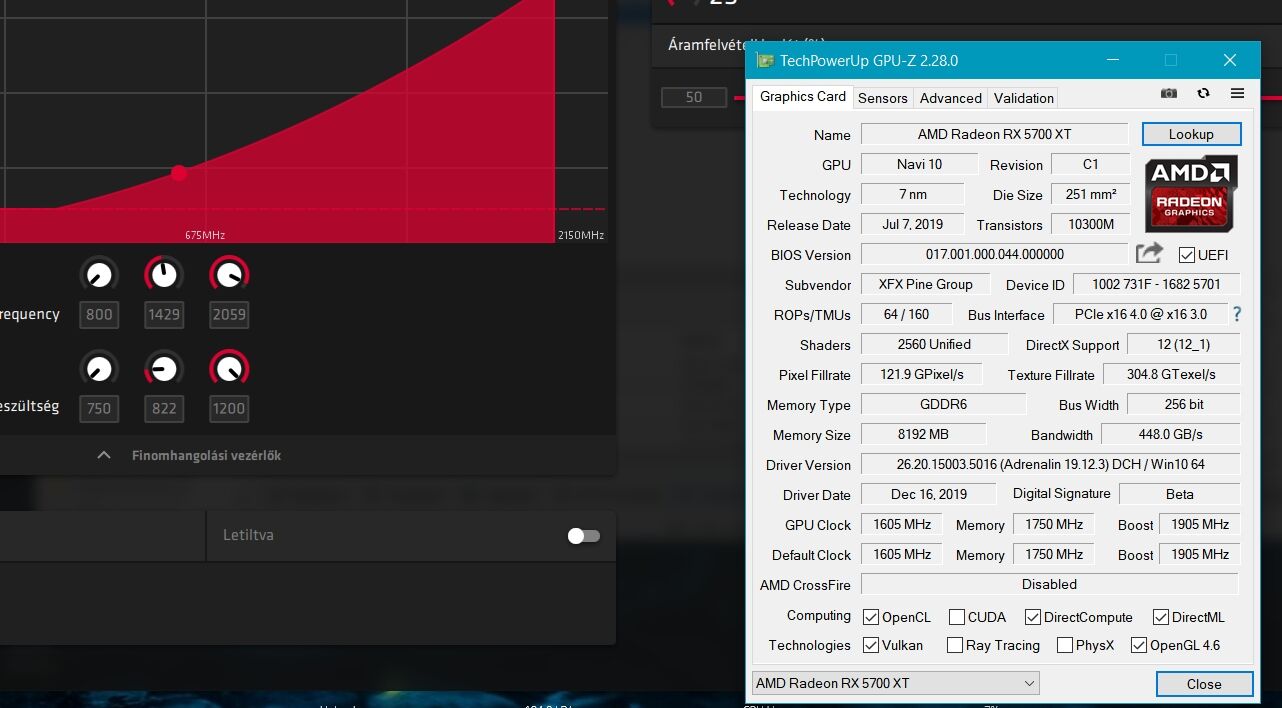Click the Shaders value 2560 Unified
This screenshot has height=708, width=1282.
pos(934,344)
